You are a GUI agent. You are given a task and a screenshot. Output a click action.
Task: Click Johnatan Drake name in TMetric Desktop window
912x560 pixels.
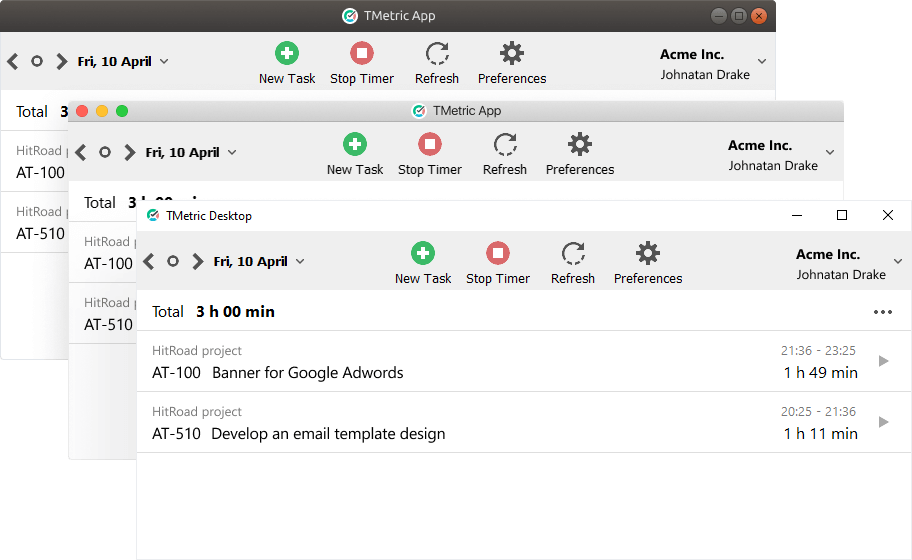click(x=841, y=274)
